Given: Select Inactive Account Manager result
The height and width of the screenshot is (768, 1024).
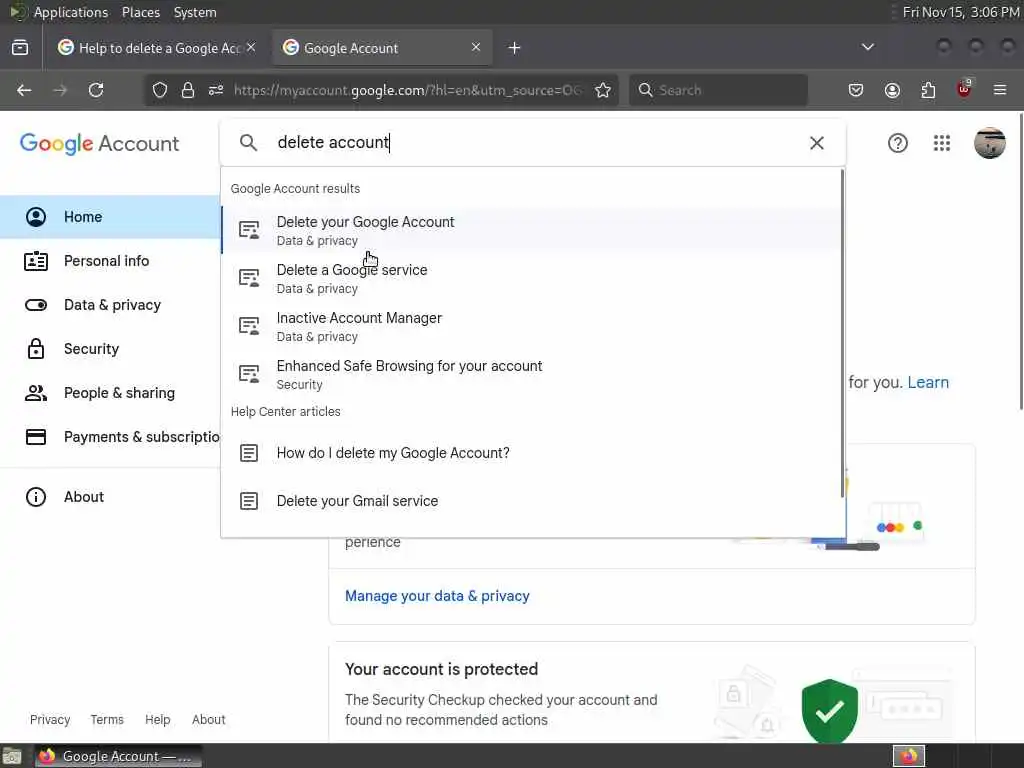Looking at the screenshot, I should coord(532,327).
